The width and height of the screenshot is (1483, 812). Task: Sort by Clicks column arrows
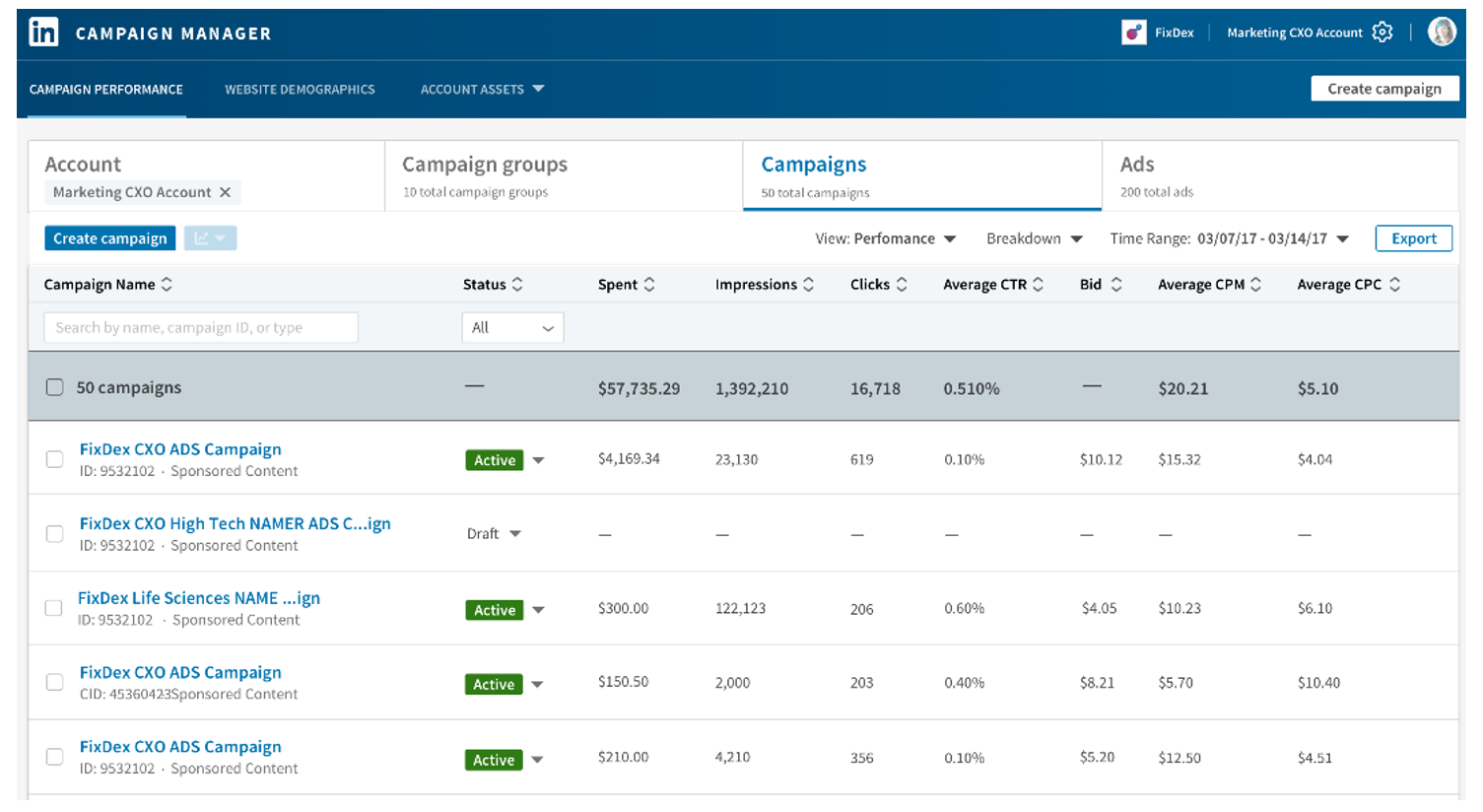[x=902, y=284]
